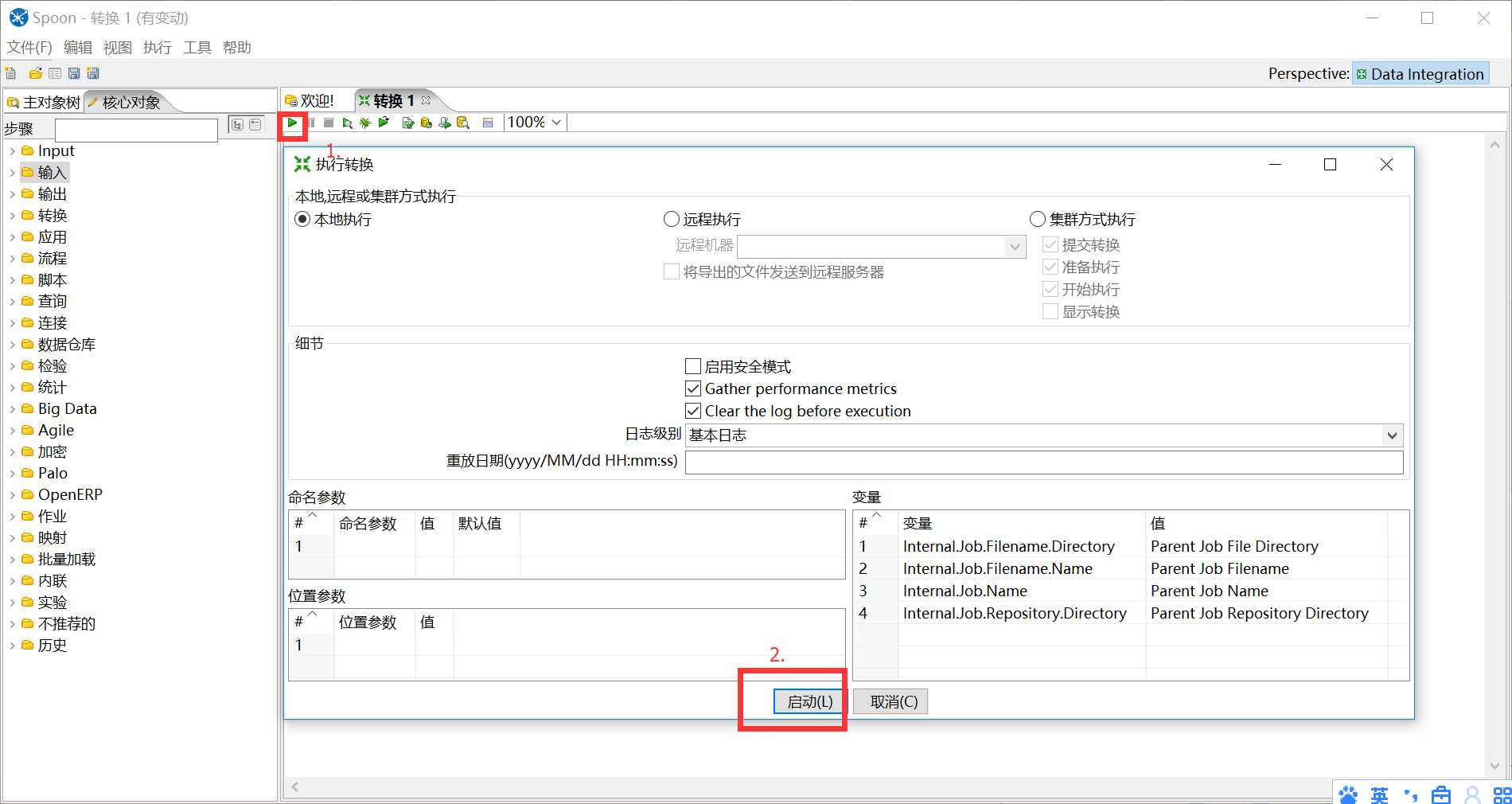Save the transformation under another name
This screenshot has height=804, width=1512.
(x=93, y=73)
